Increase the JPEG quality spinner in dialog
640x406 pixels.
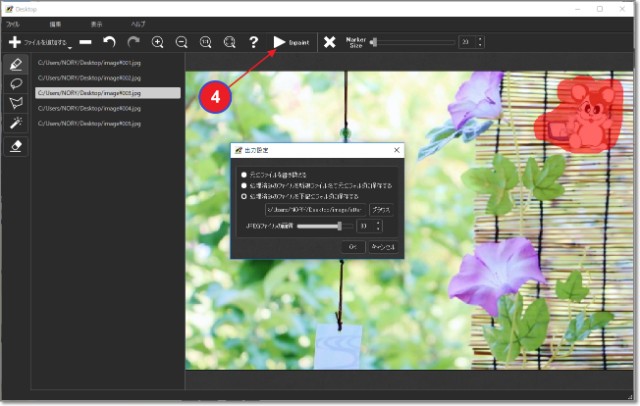379,224
